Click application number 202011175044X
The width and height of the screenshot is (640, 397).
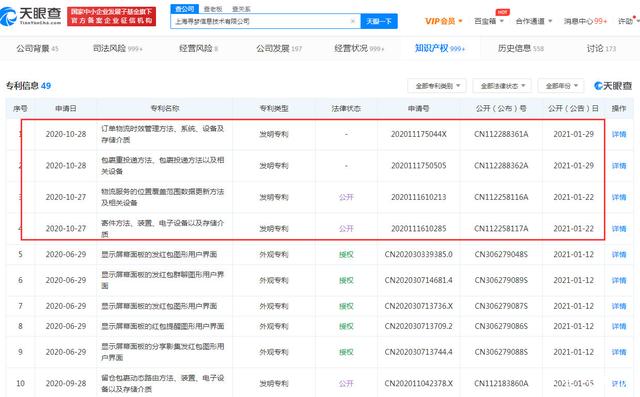(418, 134)
